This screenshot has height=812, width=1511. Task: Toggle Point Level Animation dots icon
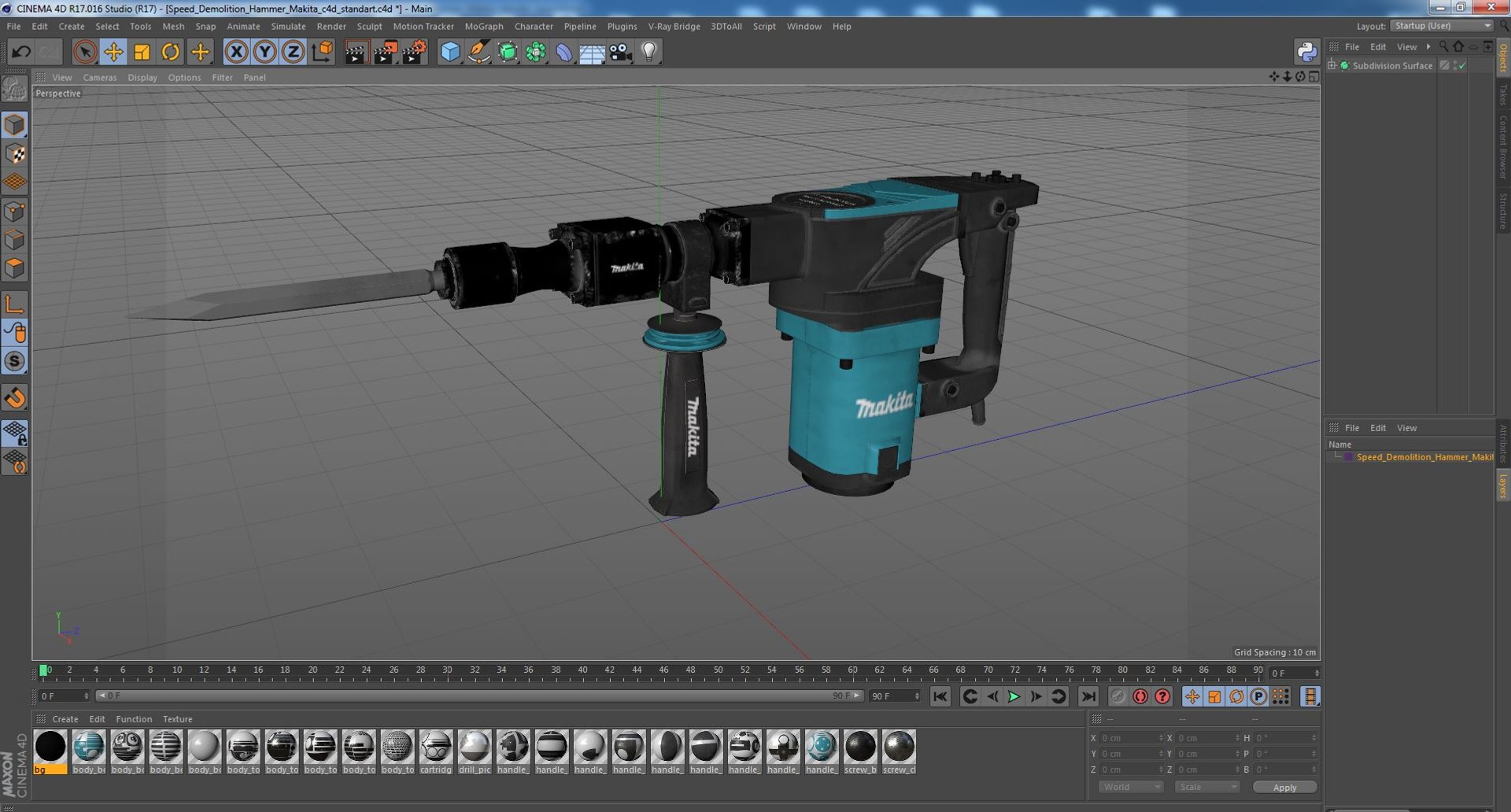pos(1281,696)
